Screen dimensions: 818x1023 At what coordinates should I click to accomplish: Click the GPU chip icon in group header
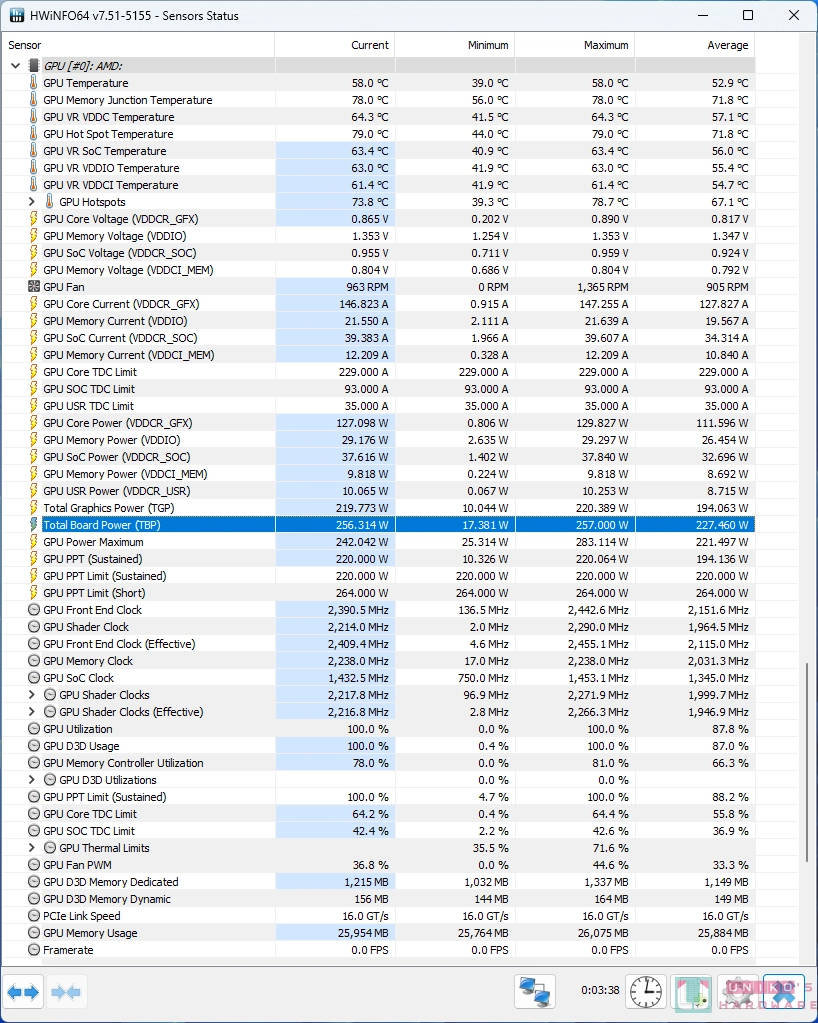coord(34,66)
